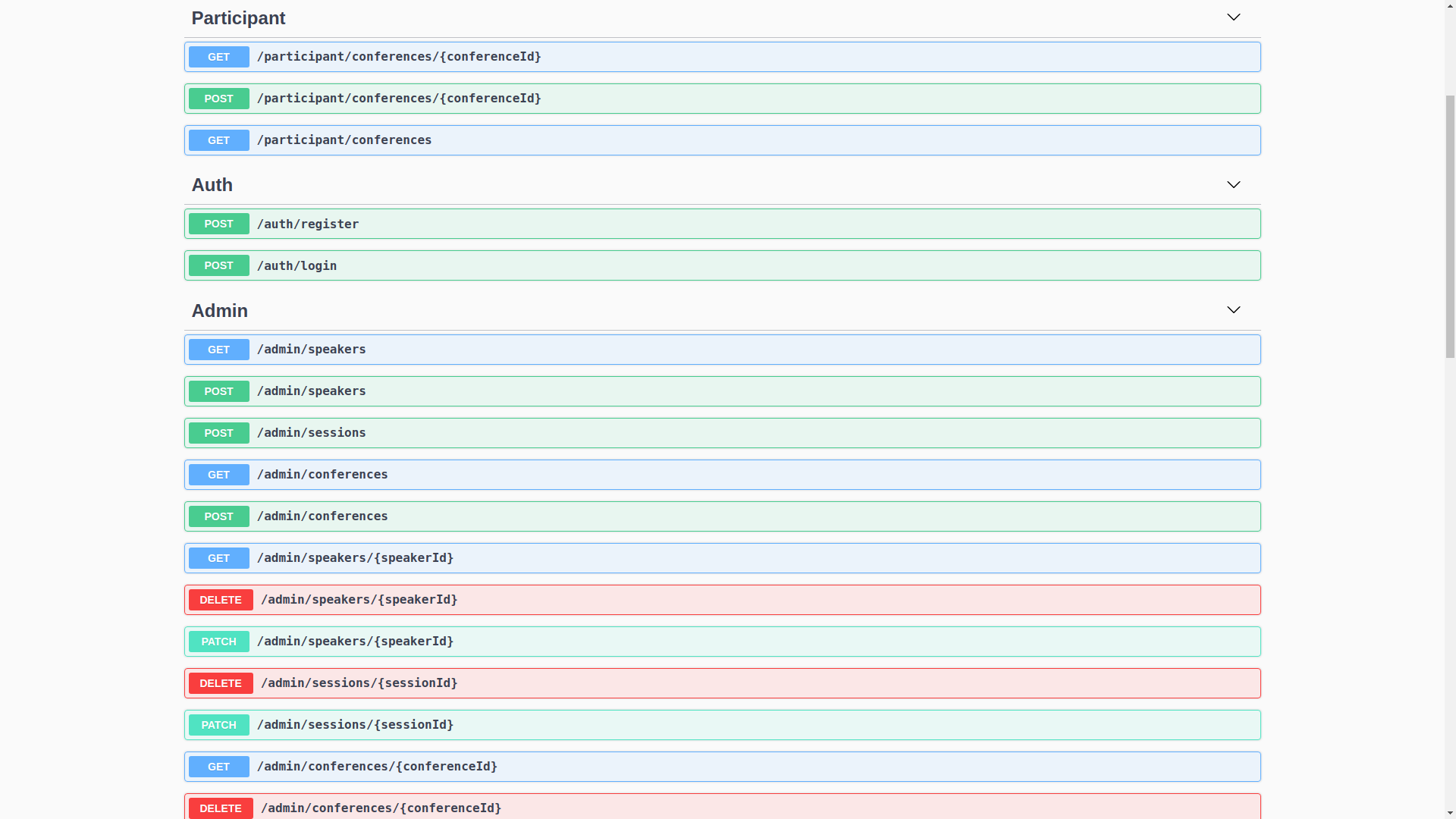The height and width of the screenshot is (819, 1456).
Task: Click PATCH badge for /admin/sessions/{sessionId}
Action: pos(218,725)
